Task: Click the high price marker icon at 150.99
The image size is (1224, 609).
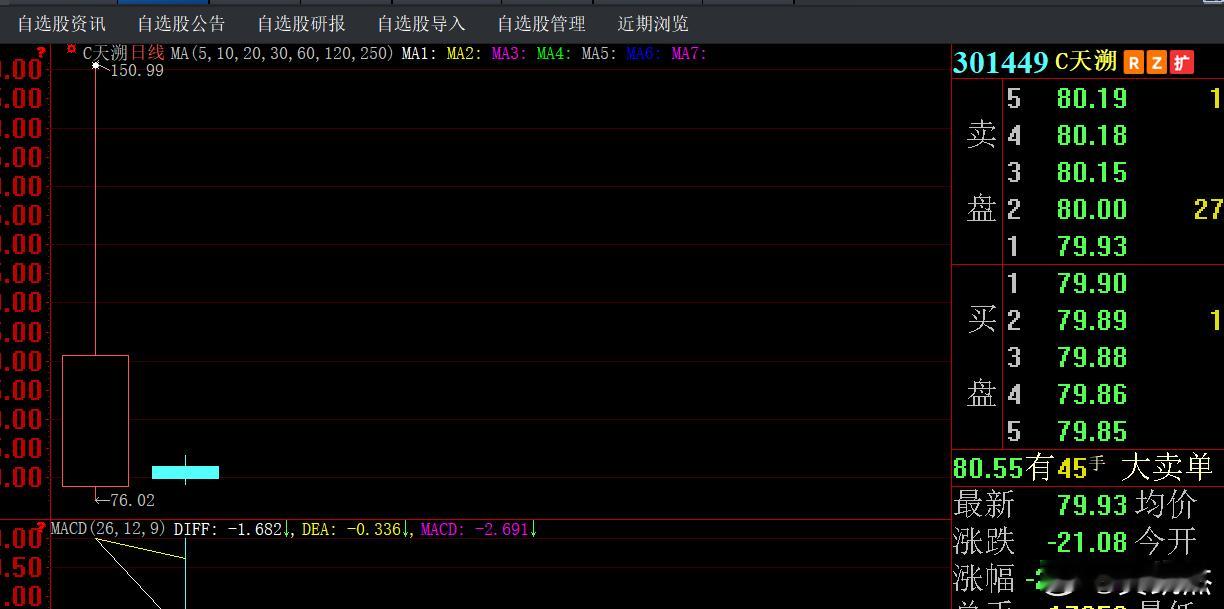Action: (x=96, y=64)
